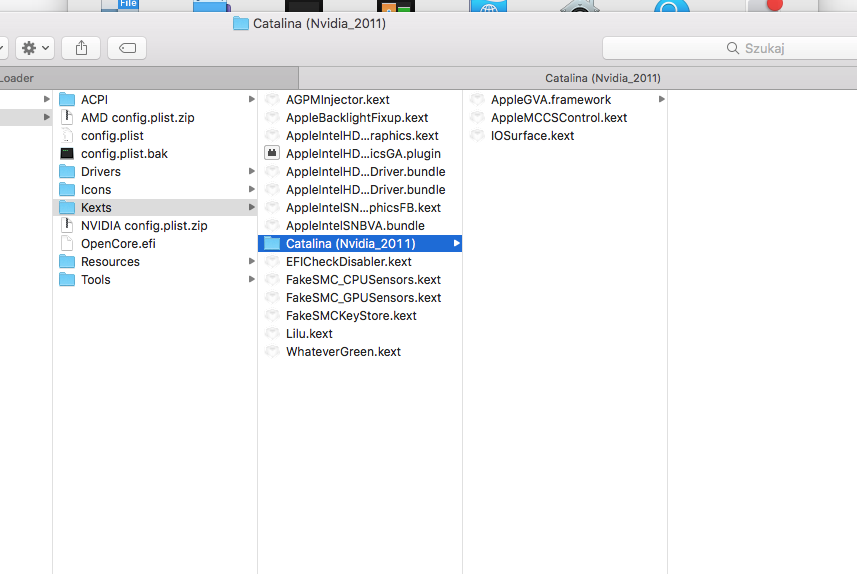
Task: Select the Catalina (Nvidia_2011) folder icon in list
Action: click(x=272, y=244)
